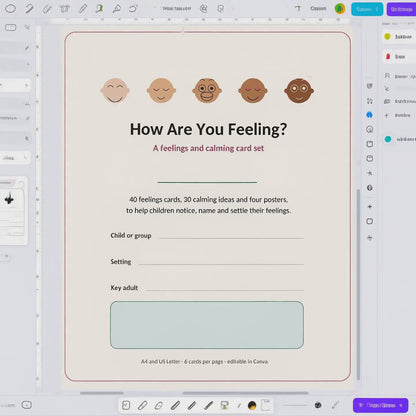Click the diagonal line tool beside the purple bottom button
Image resolution: width=416 pixels, height=416 pixels.
click(x=335, y=405)
